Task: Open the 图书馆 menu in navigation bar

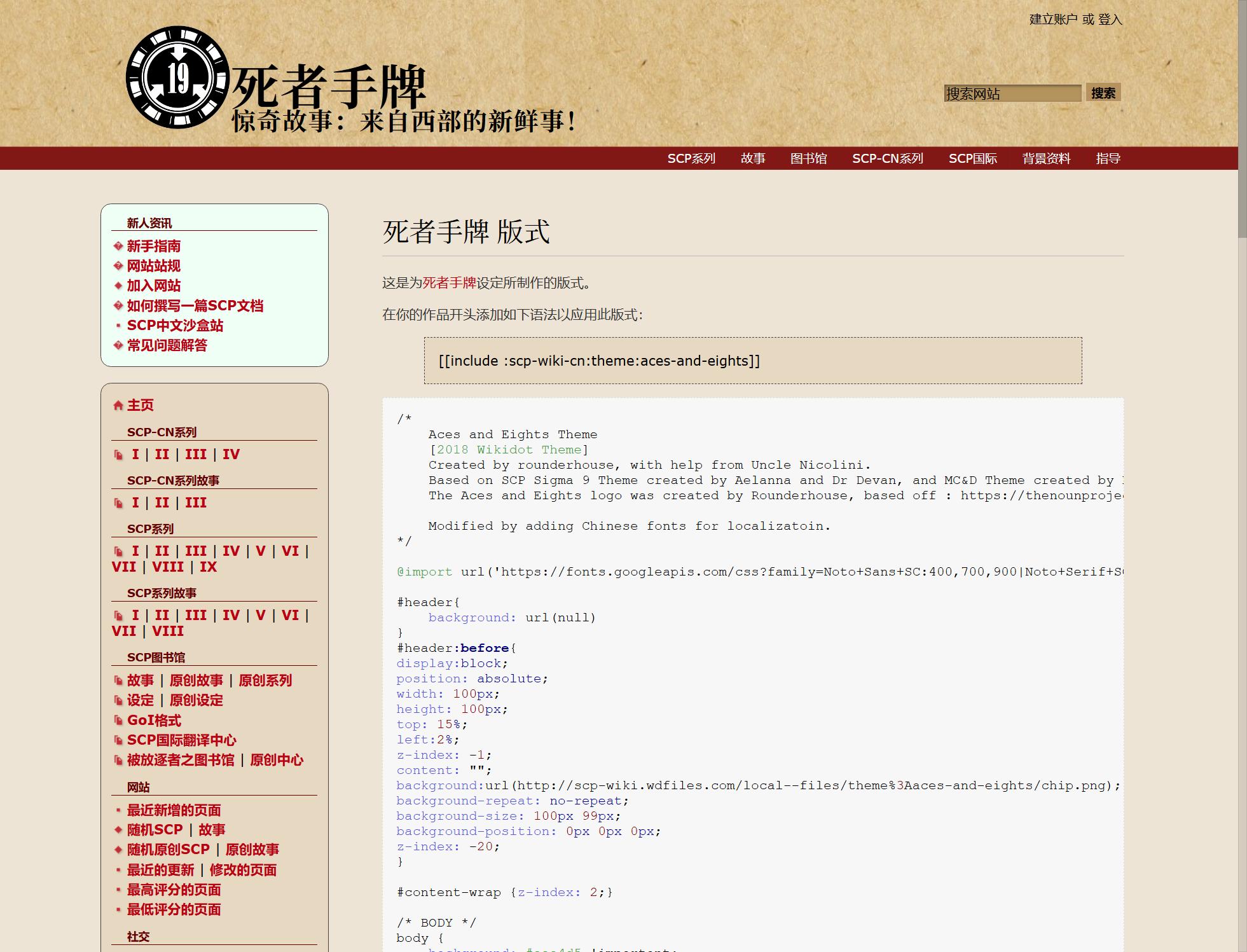Action: point(808,158)
